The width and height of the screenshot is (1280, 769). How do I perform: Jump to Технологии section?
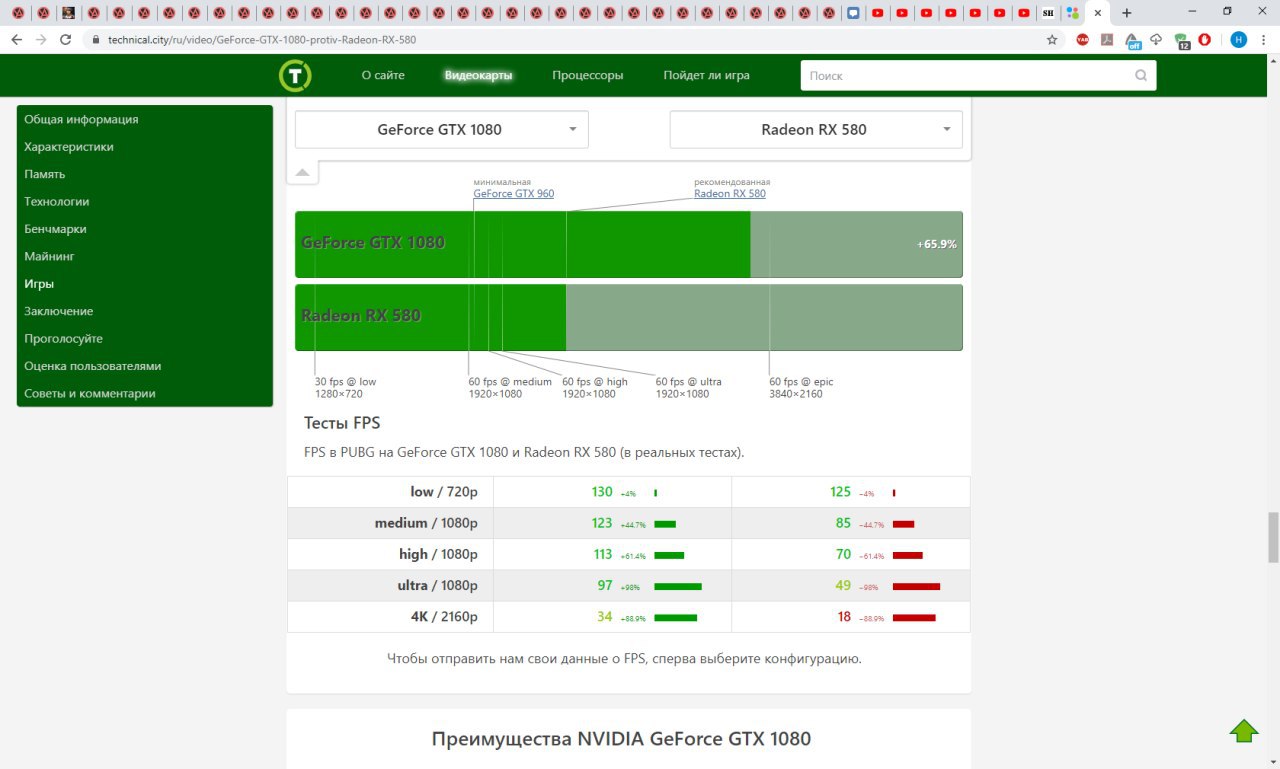(57, 201)
